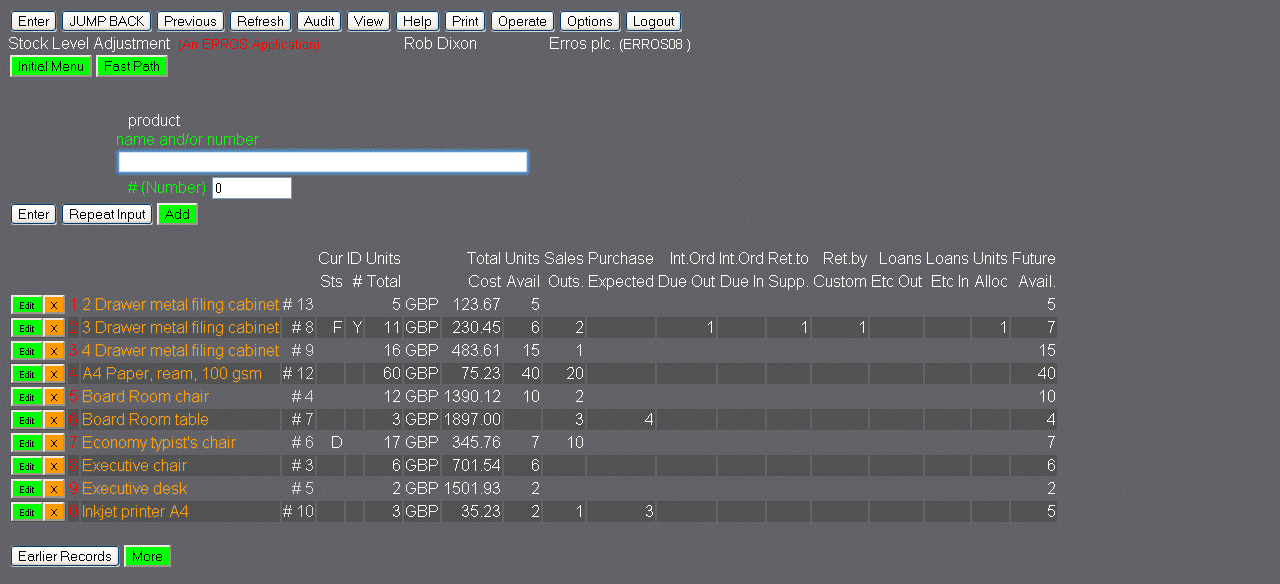Viewport: 1280px width, 584px height.
Task: Click the green Add button
Action: [177, 214]
